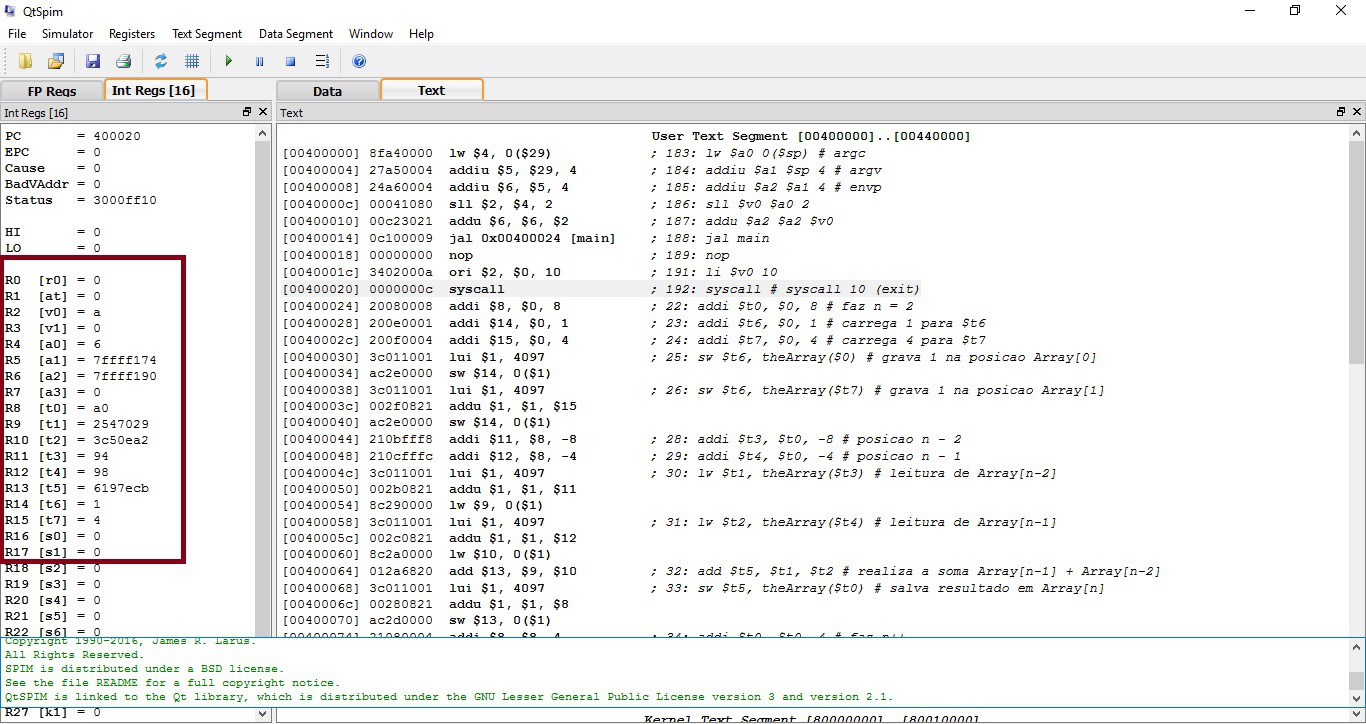Click the HI = 0 register line

53,232
